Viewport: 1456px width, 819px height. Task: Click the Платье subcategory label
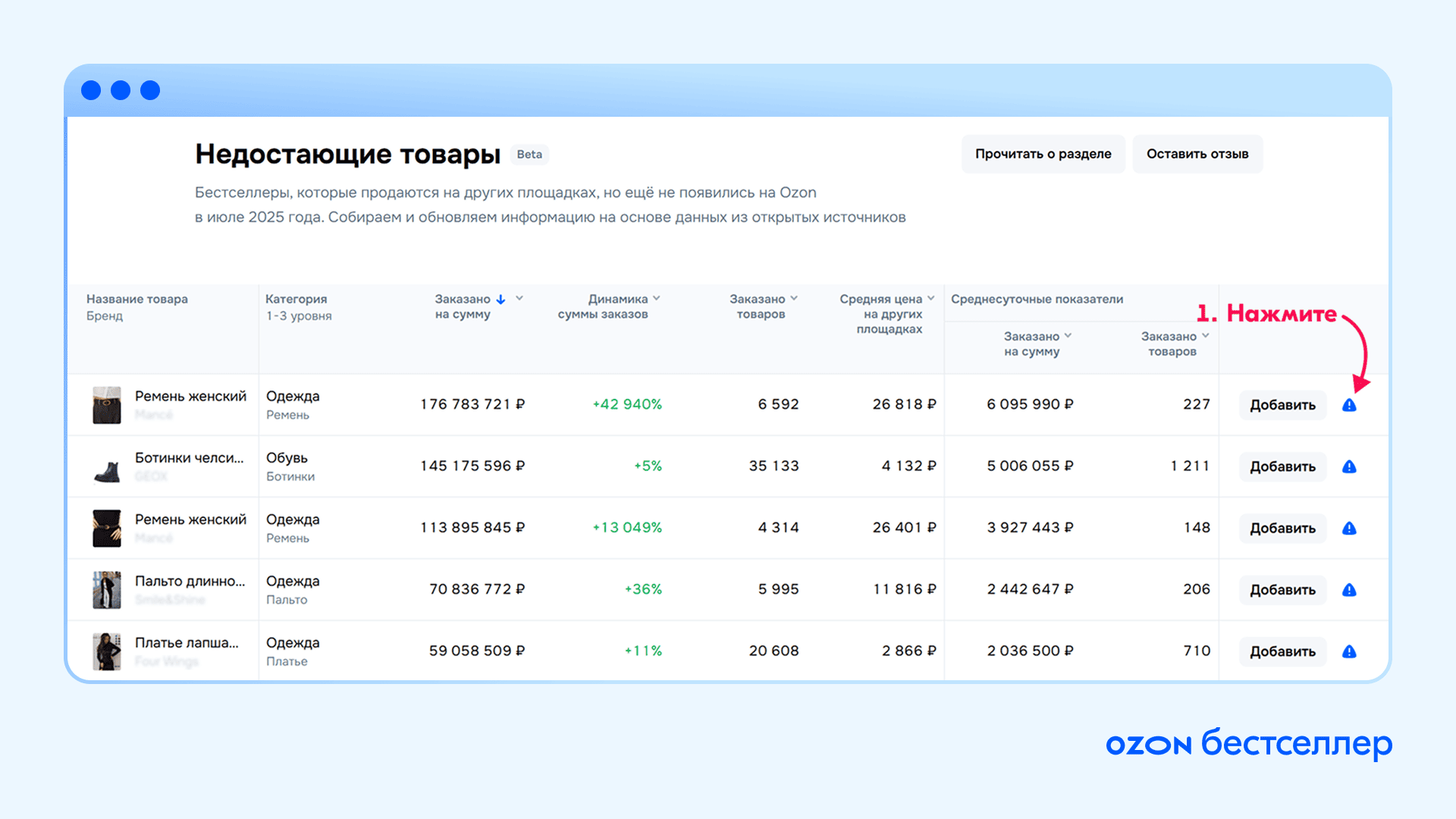coord(287,661)
